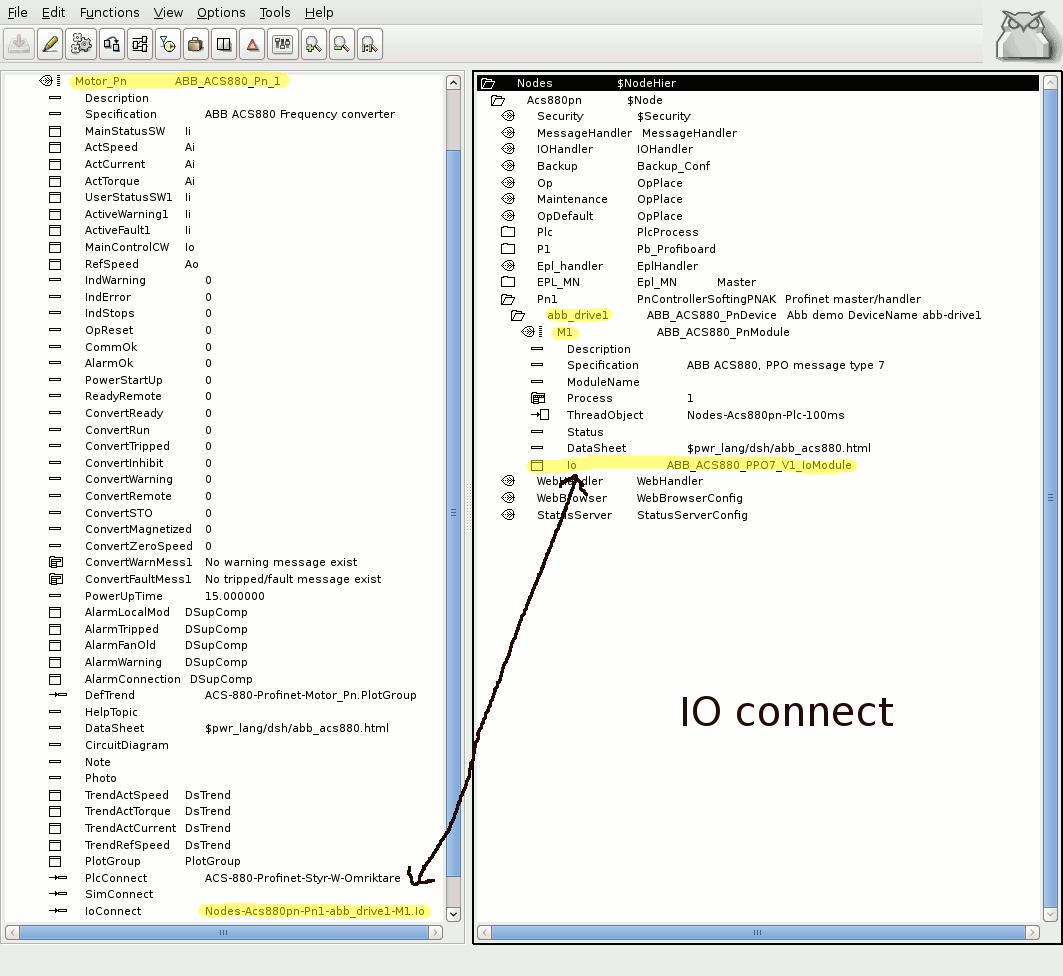Click the WebBrowser object icon
Screen dimensions: 1063x976
pos(508,497)
